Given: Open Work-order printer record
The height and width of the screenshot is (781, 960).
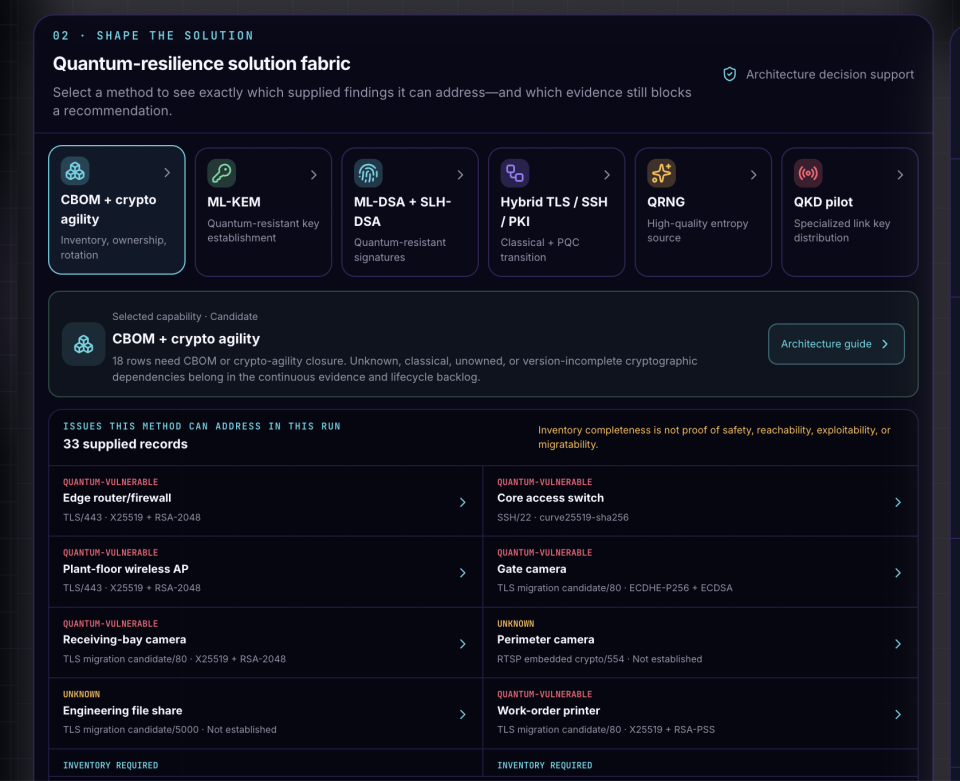Looking at the screenshot, I should 700,714.
